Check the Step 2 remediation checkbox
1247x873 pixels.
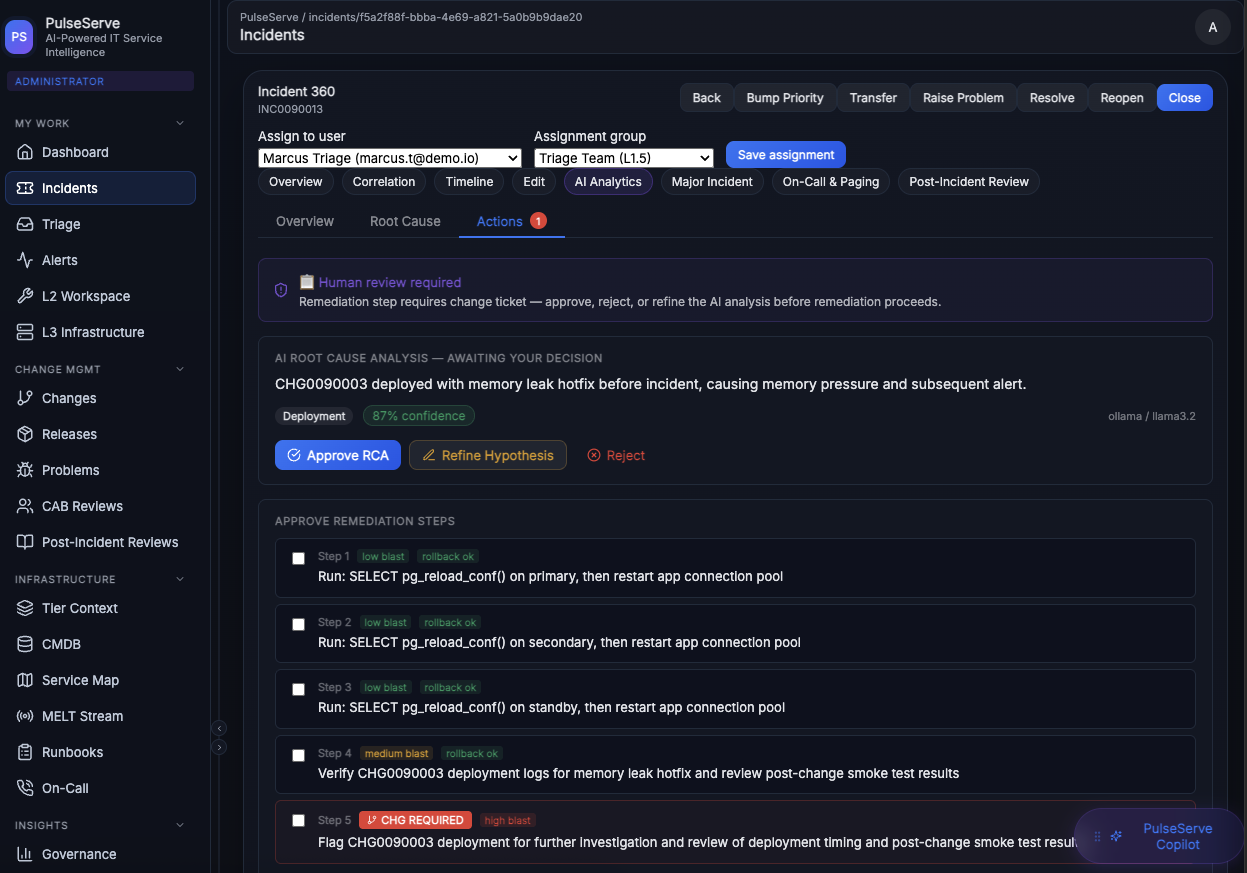click(x=298, y=624)
